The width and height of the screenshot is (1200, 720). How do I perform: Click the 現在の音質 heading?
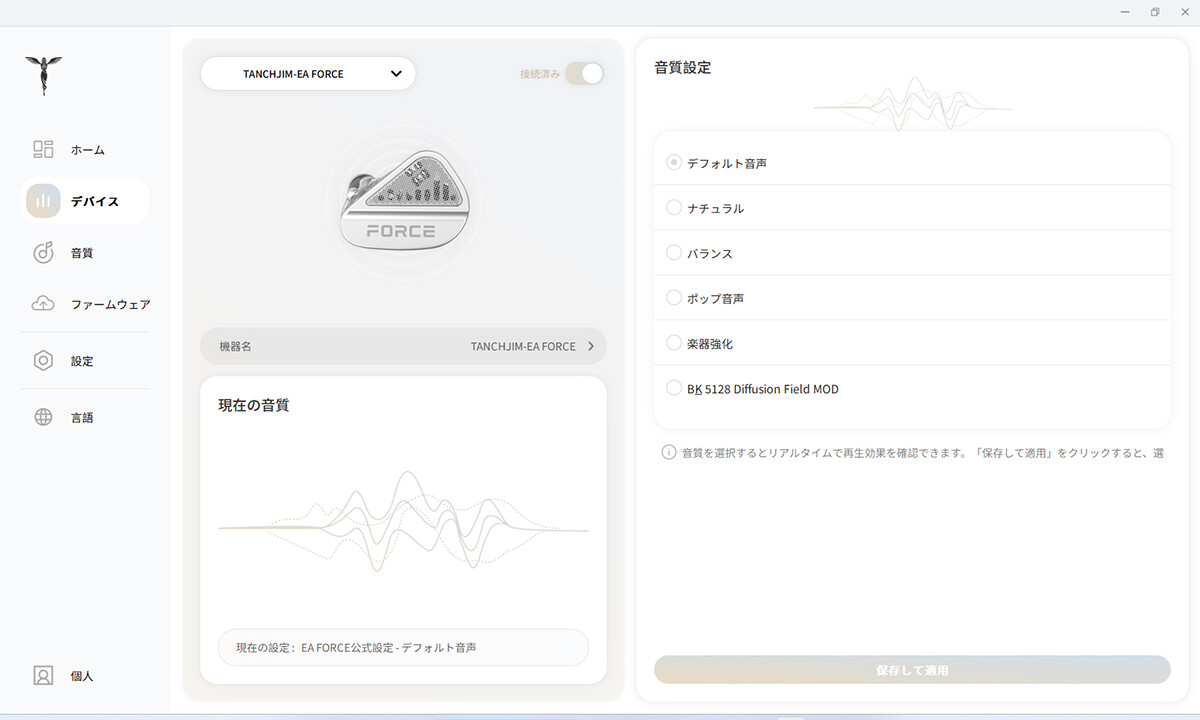pyautogui.click(x=254, y=405)
